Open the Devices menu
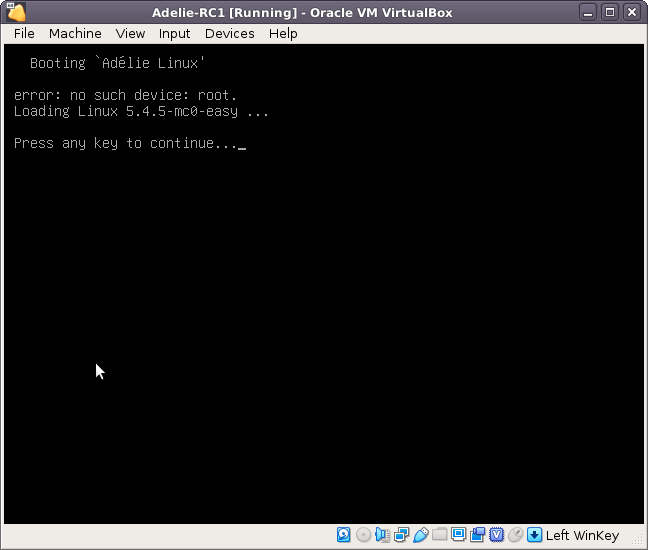This screenshot has width=648, height=550. 230,33
